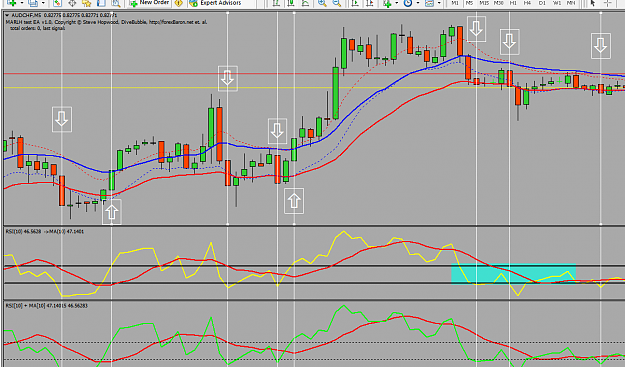Viewport: 625px width, 367px height.
Task: Enable Chart Shift with red arrow icon
Action: [369, 3]
